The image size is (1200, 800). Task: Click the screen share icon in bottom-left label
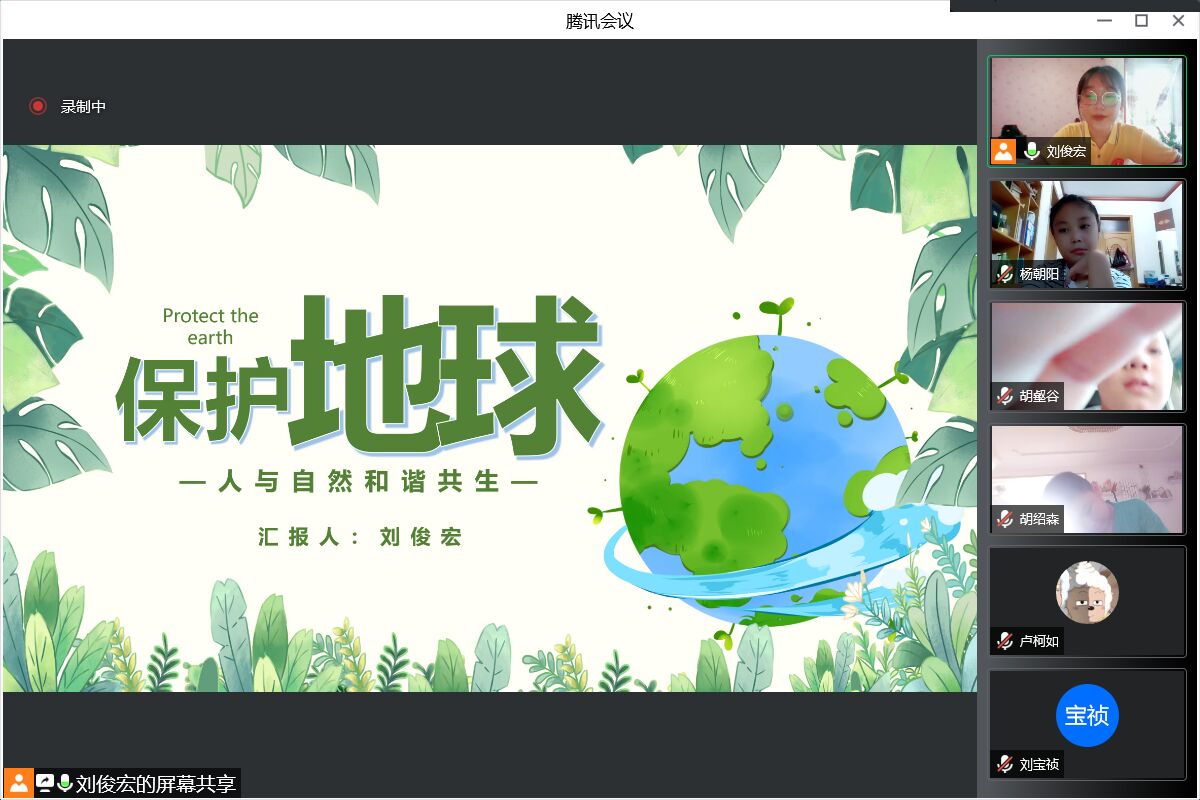pos(45,783)
